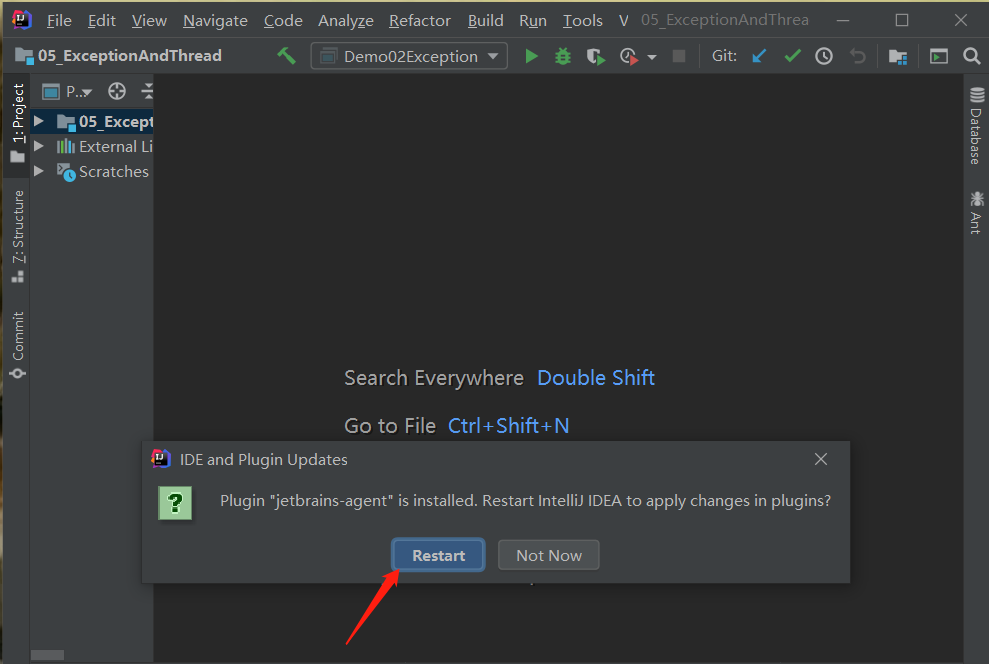The image size is (989, 664).
Task: Open the Commit tool window tab
Action: (18, 345)
